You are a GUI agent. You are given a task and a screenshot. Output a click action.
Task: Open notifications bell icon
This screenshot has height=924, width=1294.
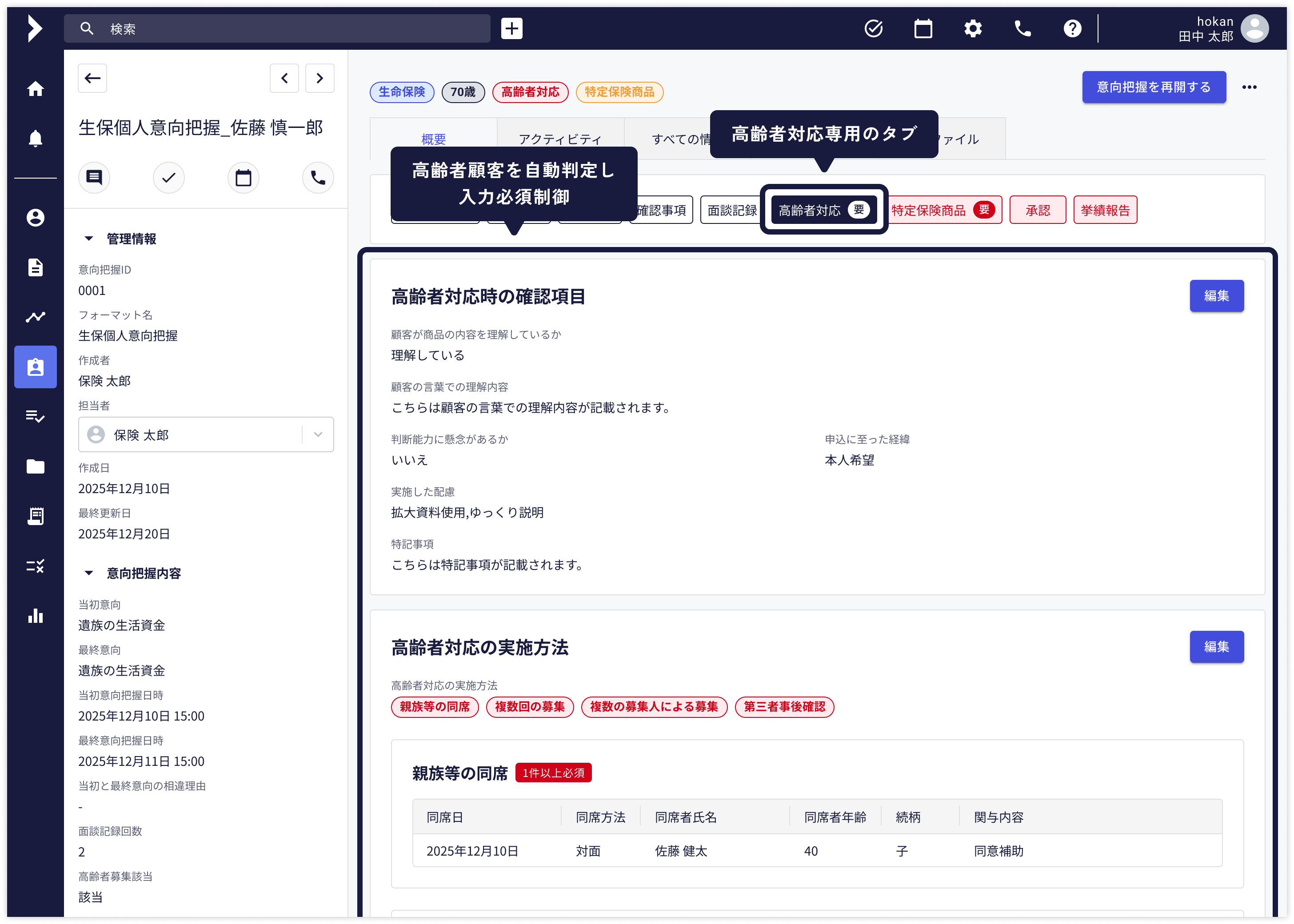[35, 138]
